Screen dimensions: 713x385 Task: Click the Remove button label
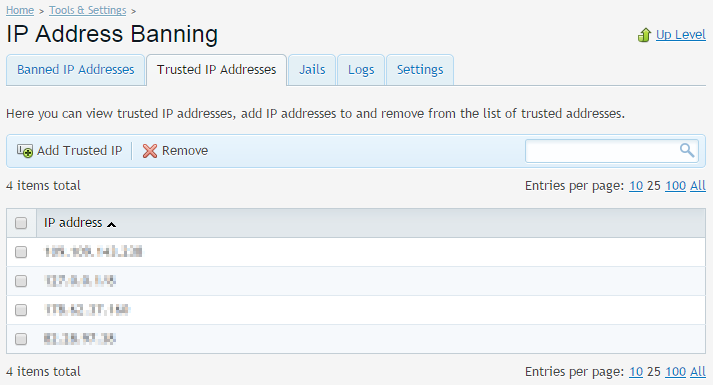(x=185, y=151)
